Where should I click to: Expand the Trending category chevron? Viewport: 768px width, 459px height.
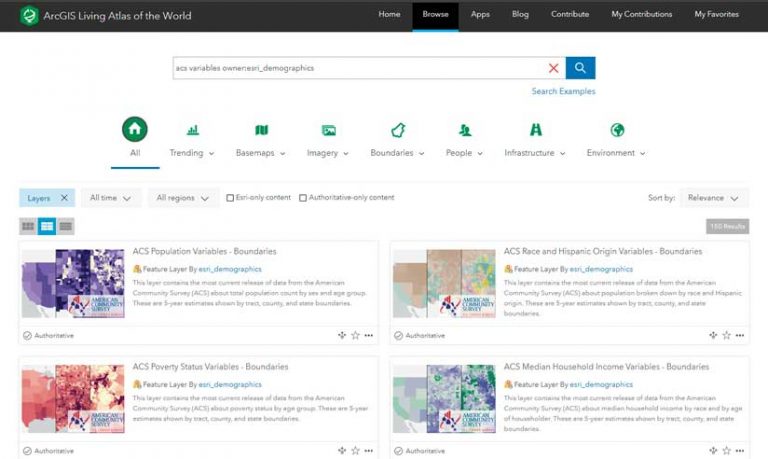212,153
